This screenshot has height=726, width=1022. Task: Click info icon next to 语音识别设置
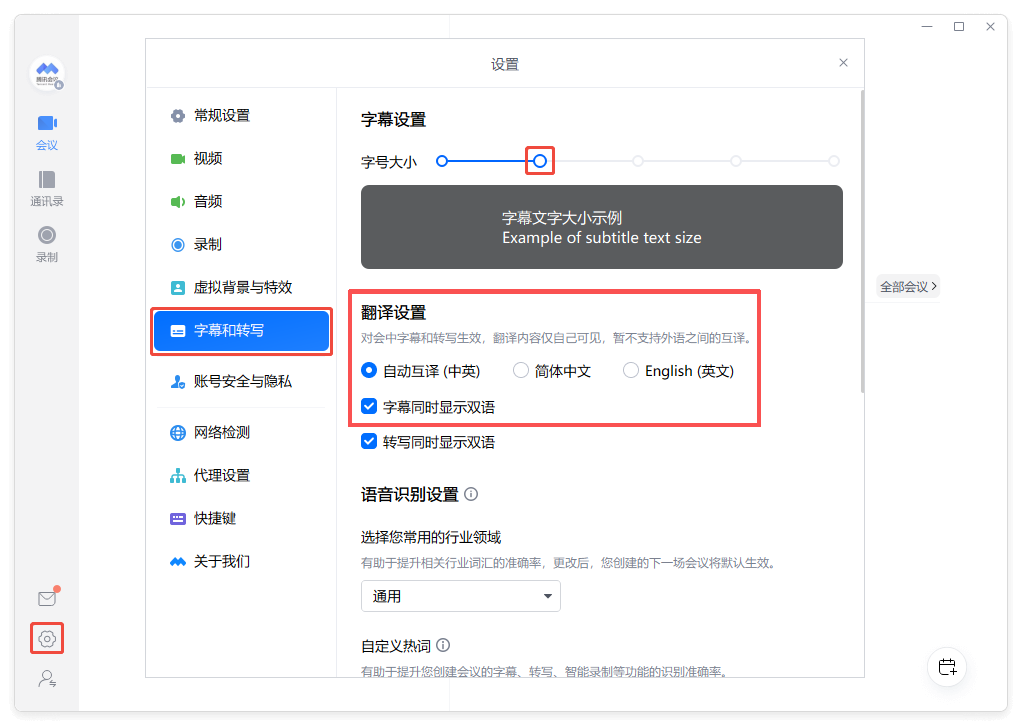click(x=471, y=494)
